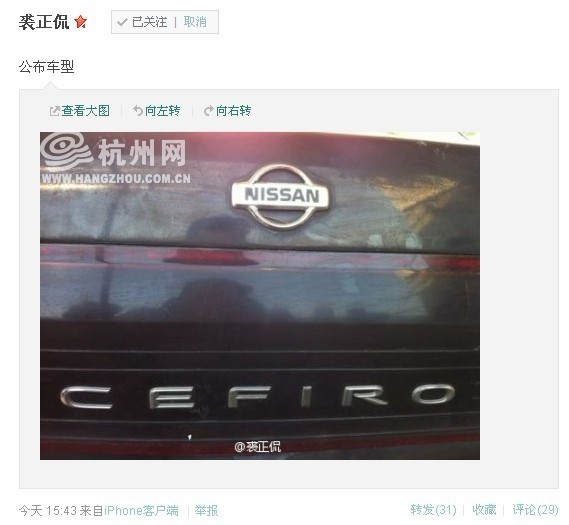Click the rotate-right arrow icon

tap(209, 111)
